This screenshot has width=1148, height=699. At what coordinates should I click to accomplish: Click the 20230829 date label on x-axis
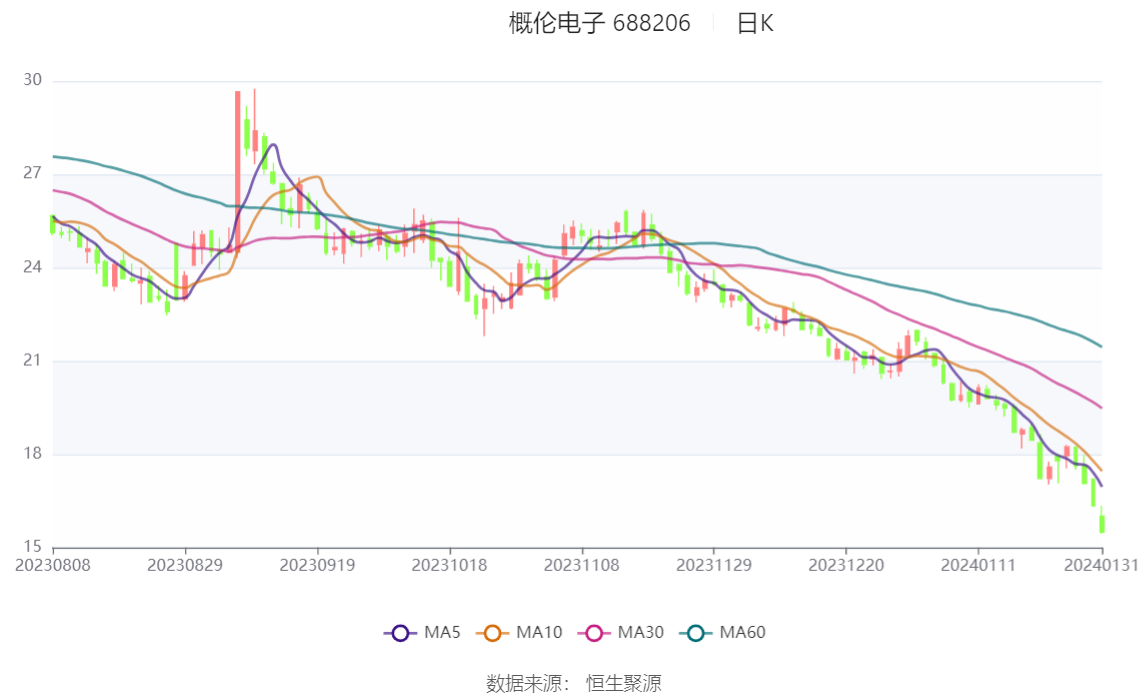pyautogui.click(x=185, y=565)
